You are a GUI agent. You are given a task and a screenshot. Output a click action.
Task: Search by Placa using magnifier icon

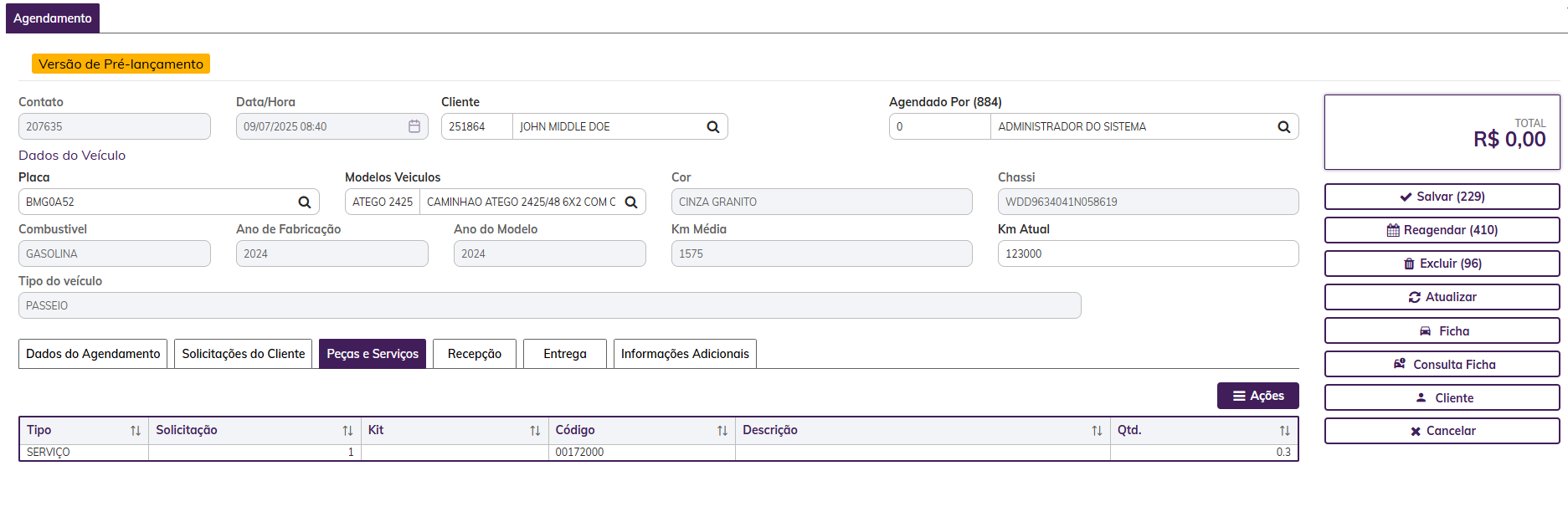[x=305, y=202]
